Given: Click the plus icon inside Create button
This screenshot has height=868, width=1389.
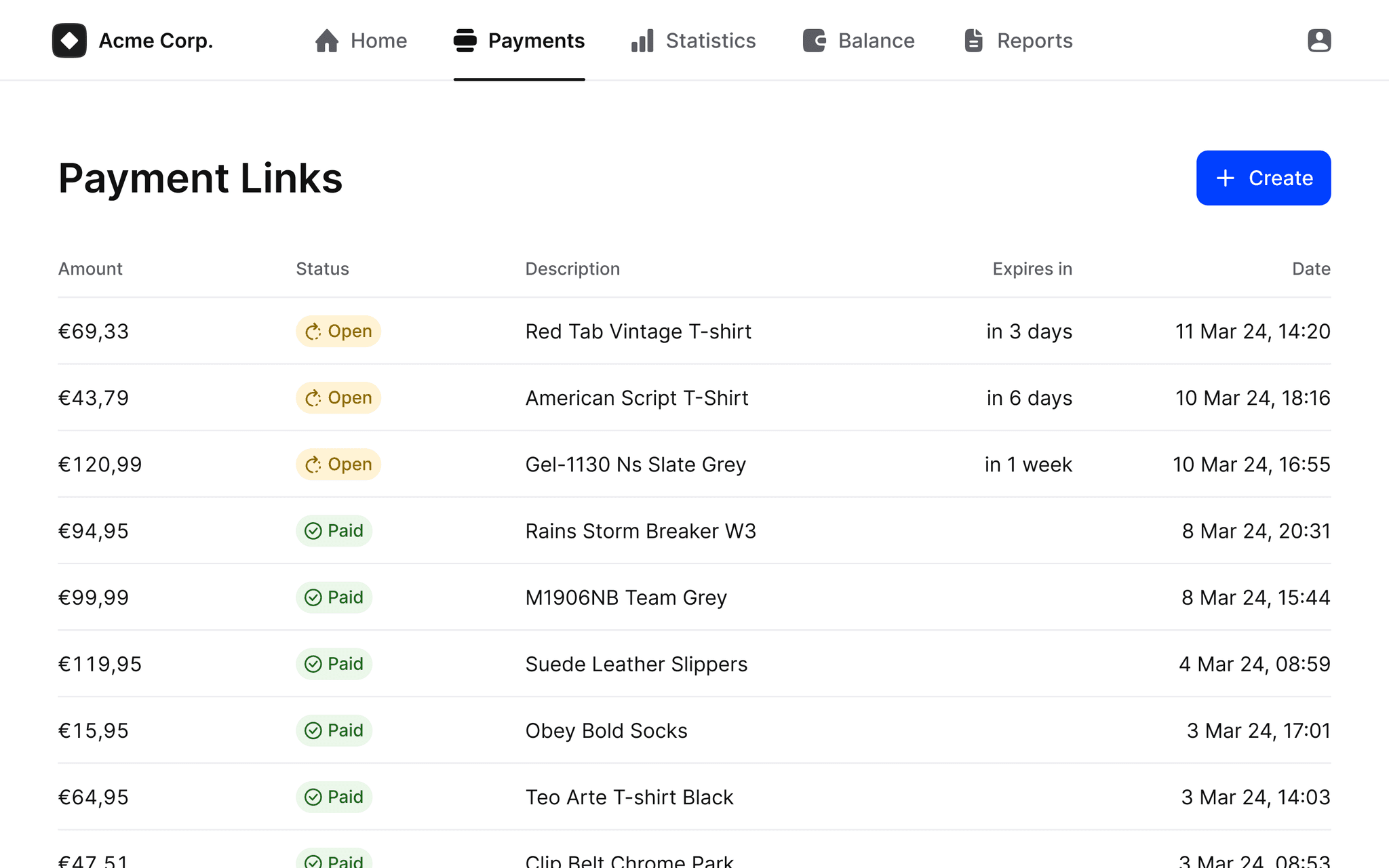Looking at the screenshot, I should click(x=1225, y=178).
